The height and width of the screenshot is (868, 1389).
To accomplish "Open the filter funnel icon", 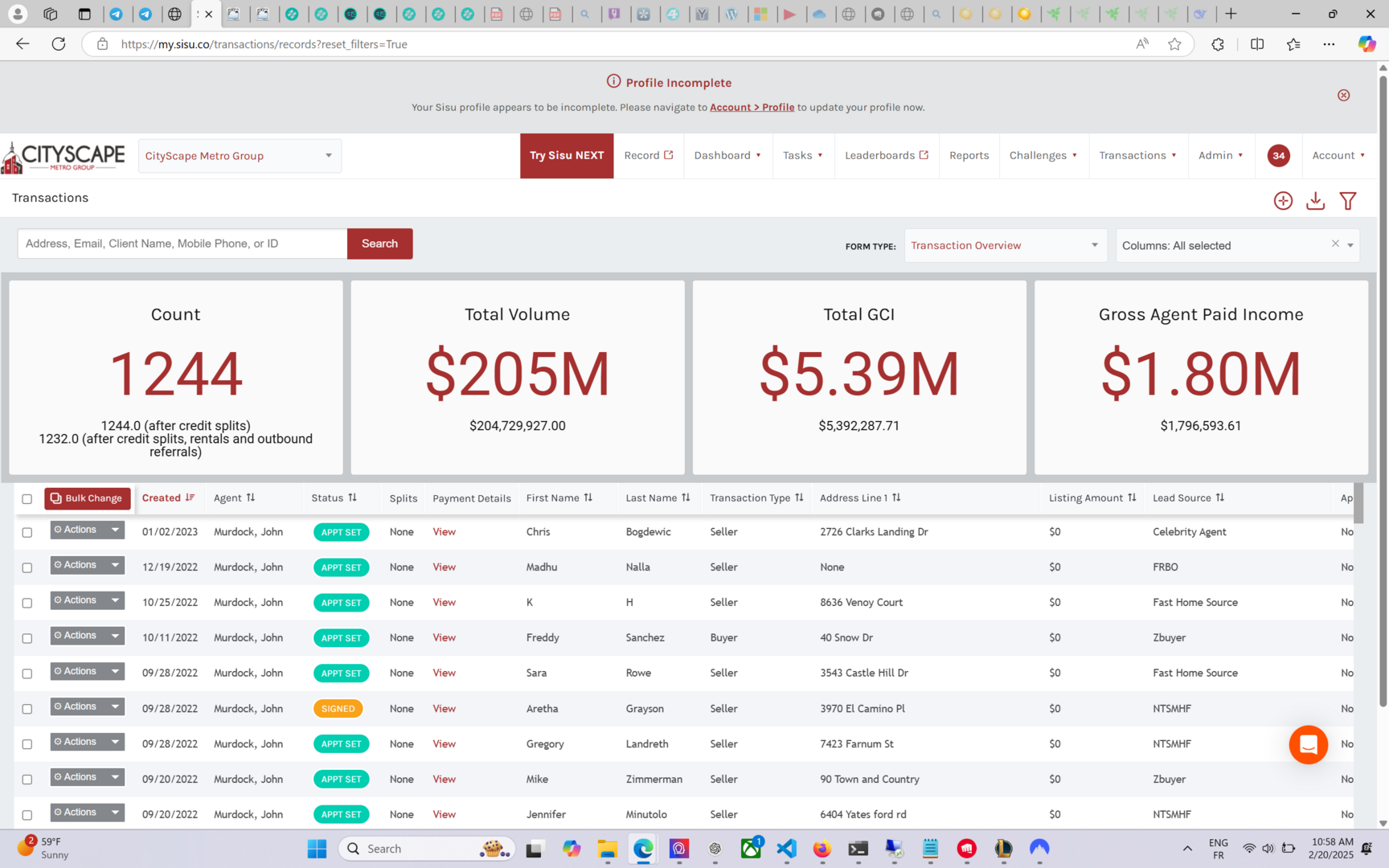I will (x=1348, y=201).
